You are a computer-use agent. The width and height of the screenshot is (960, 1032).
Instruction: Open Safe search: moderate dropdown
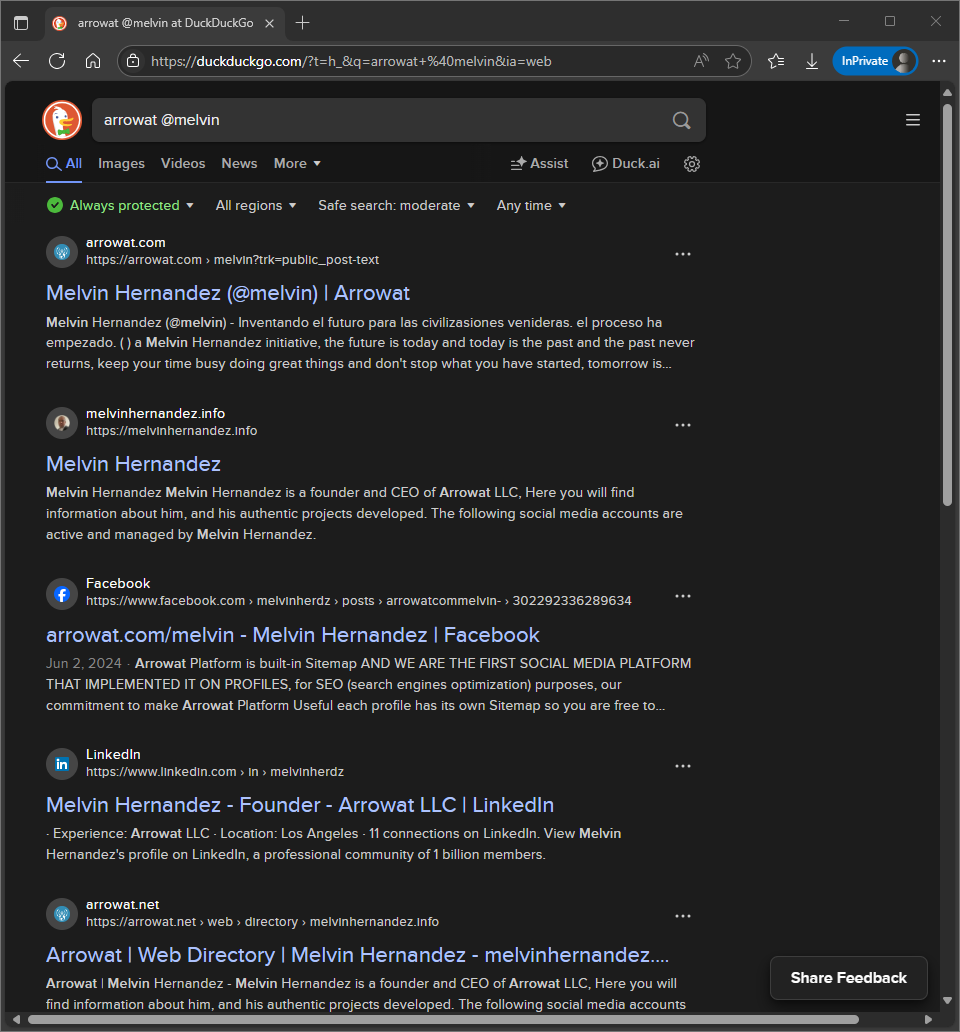tap(396, 205)
